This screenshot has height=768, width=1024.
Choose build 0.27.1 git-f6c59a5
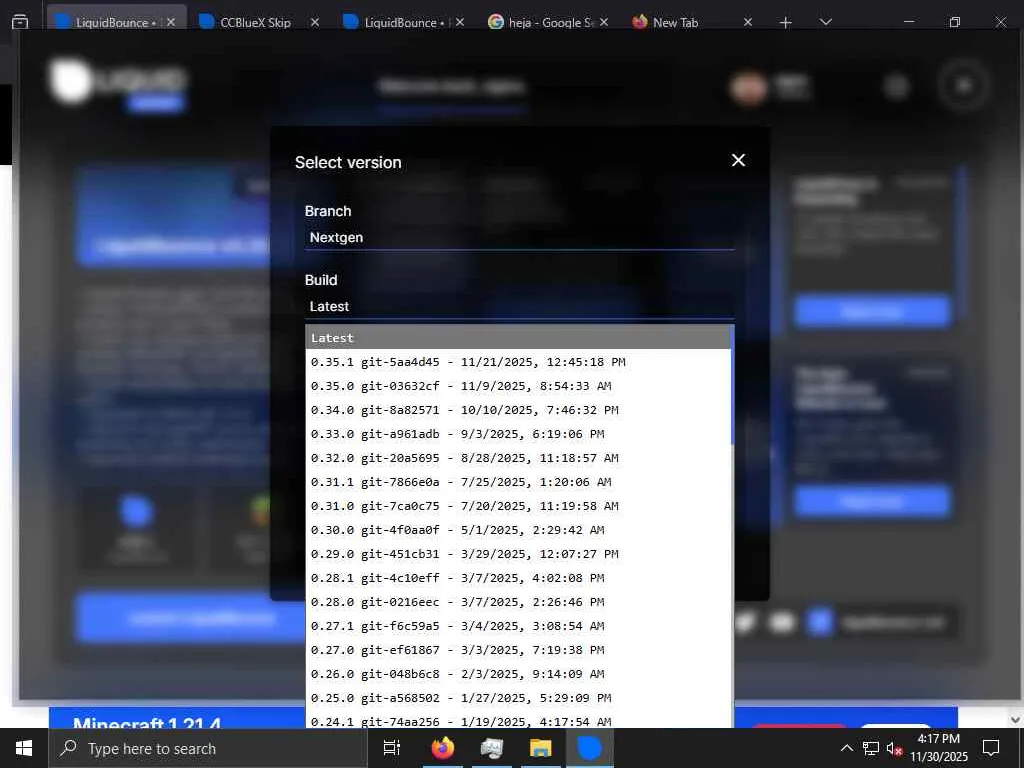[x=518, y=626]
